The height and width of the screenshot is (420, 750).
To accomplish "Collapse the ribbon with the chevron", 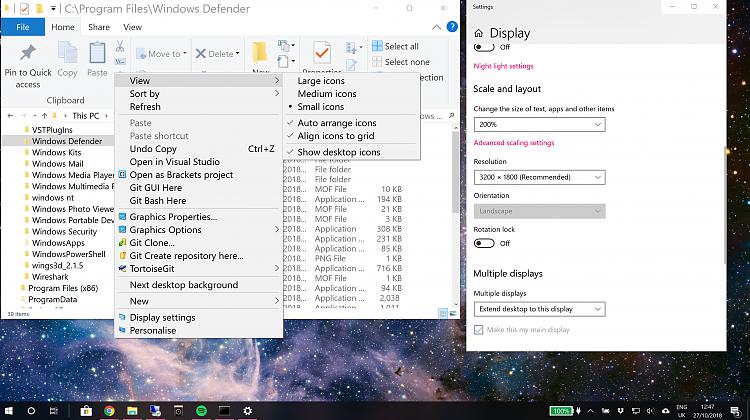I will (x=436, y=27).
